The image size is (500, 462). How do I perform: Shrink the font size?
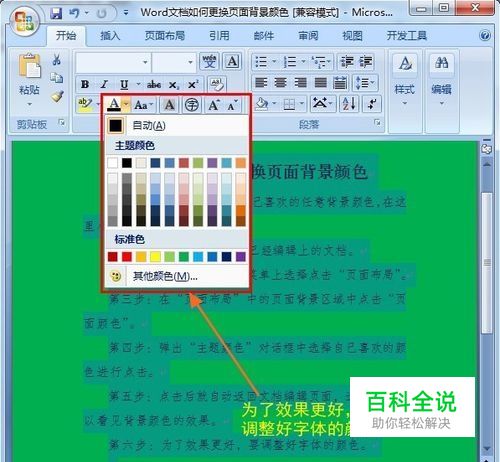pos(232,105)
